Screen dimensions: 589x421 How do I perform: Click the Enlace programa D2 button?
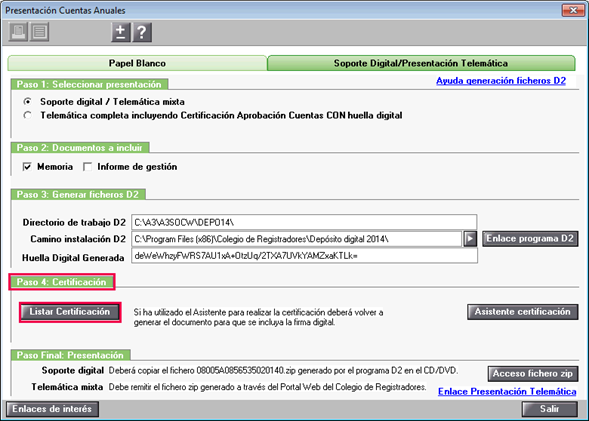(x=530, y=239)
